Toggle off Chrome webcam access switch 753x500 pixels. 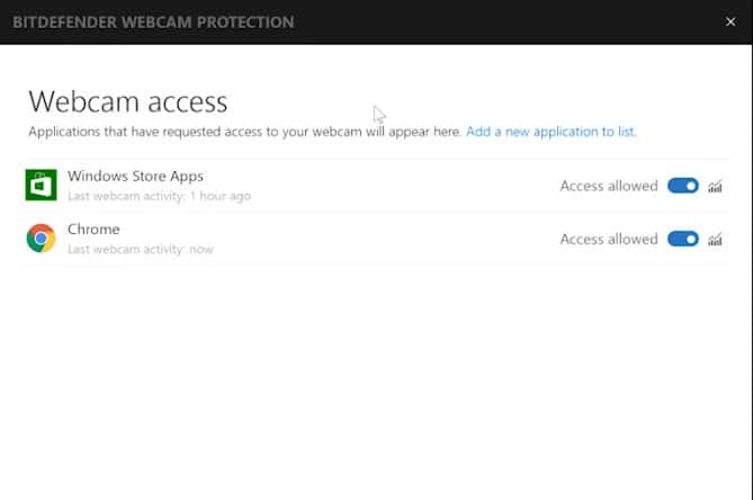click(x=683, y=239)
